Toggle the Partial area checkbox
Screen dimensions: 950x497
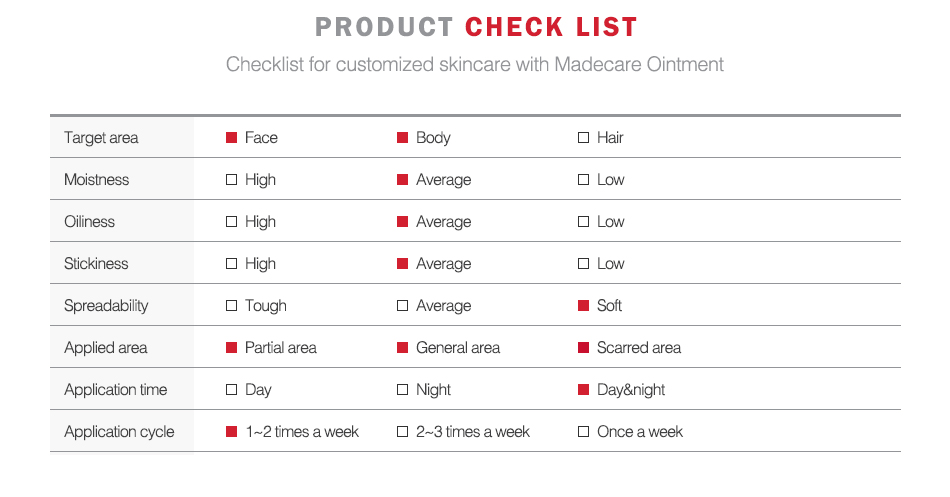tap(231, 348)
